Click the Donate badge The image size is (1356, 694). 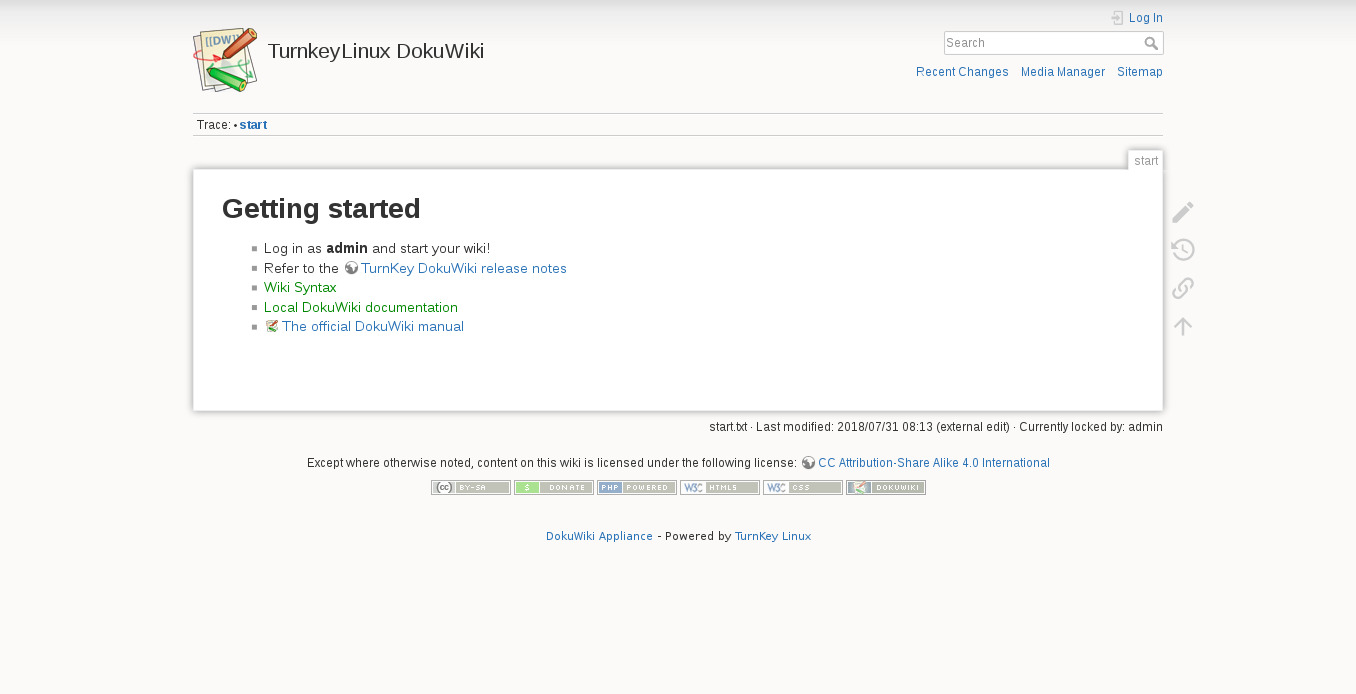(554, 488)
